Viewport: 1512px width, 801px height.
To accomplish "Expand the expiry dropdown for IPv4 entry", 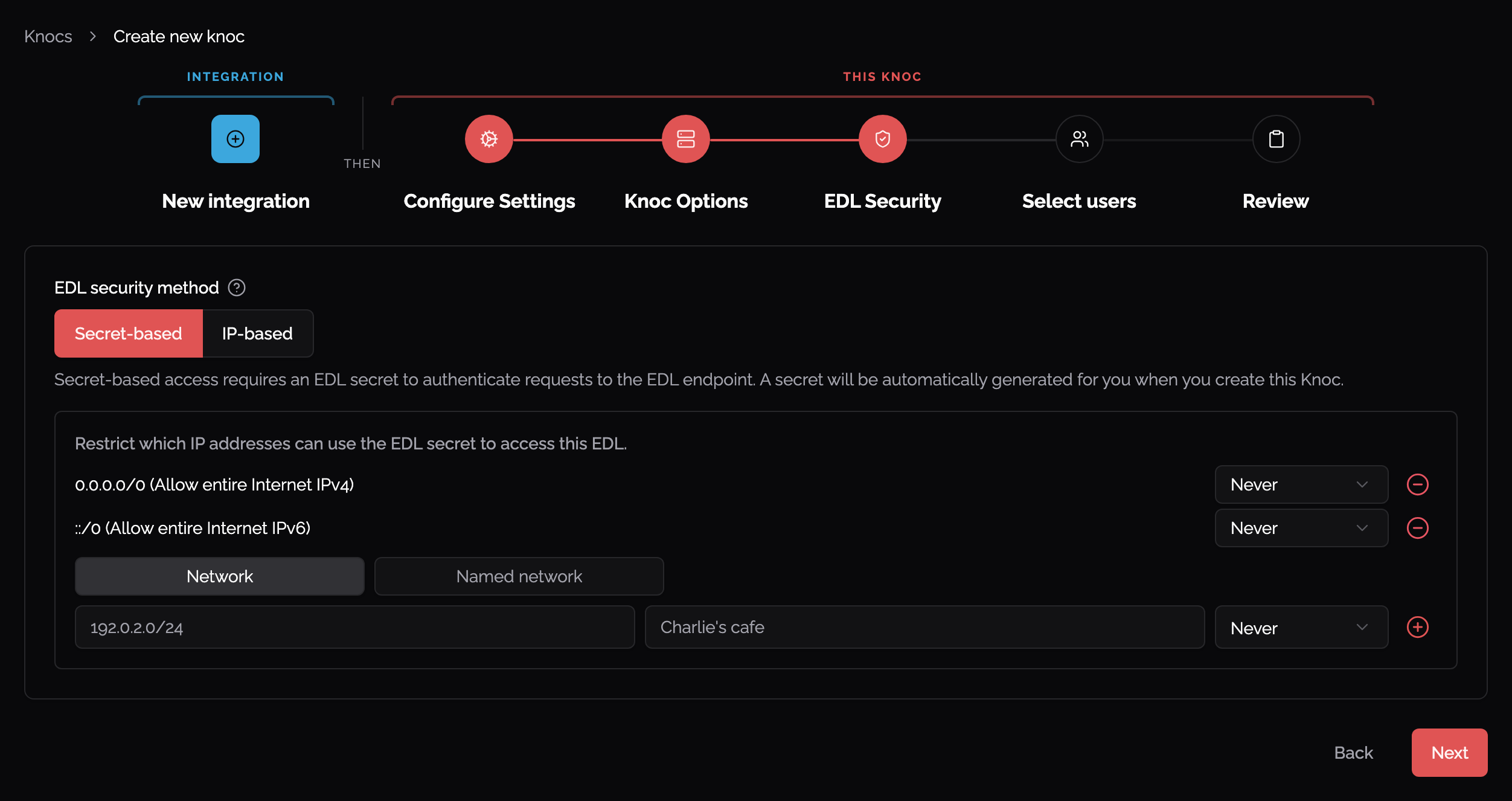I will [1301, 484].
